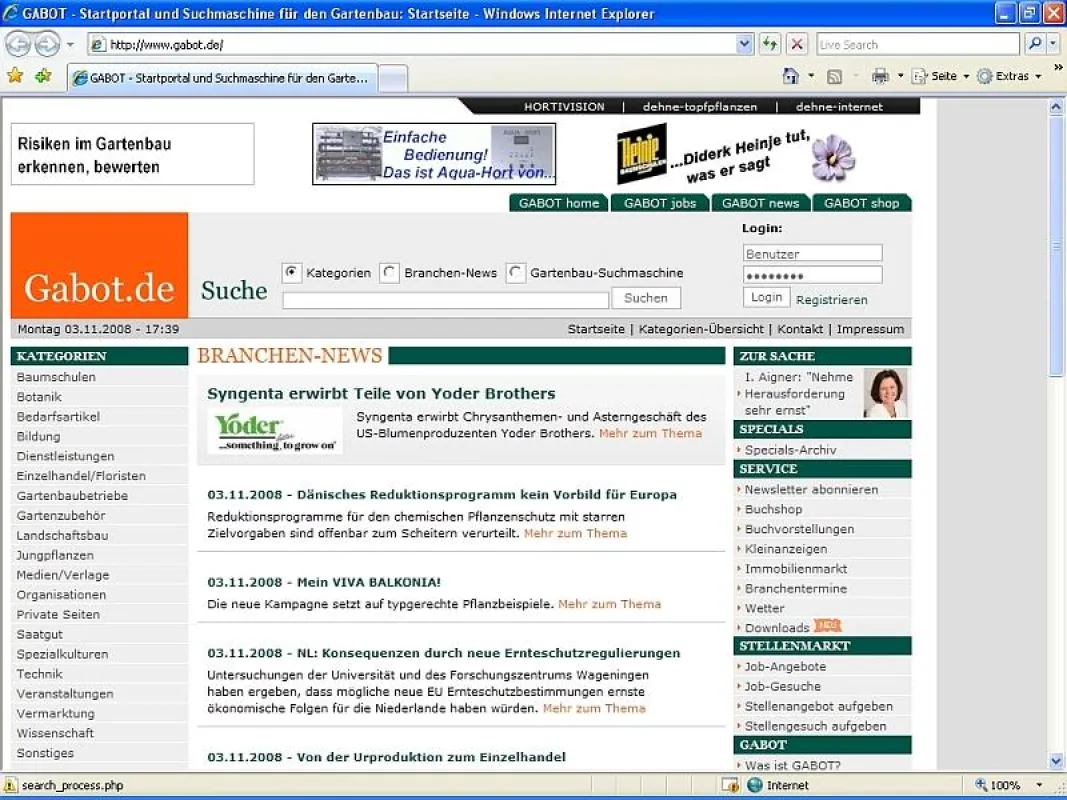The width and height of the screenshot is (1067, 800).
Task: Click the Suchen button
Action: (x=646, y=298)
